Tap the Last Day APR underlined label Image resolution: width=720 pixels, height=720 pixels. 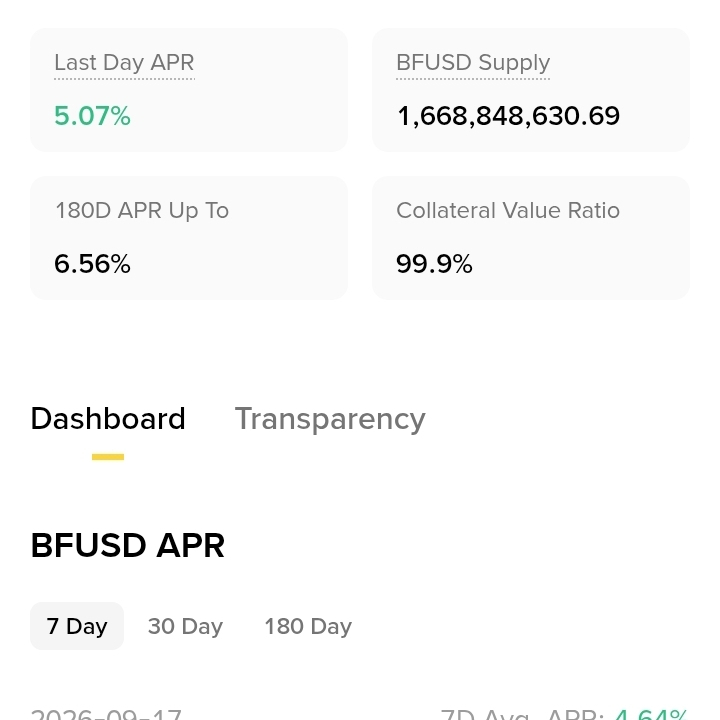click(x=124, y=63)
